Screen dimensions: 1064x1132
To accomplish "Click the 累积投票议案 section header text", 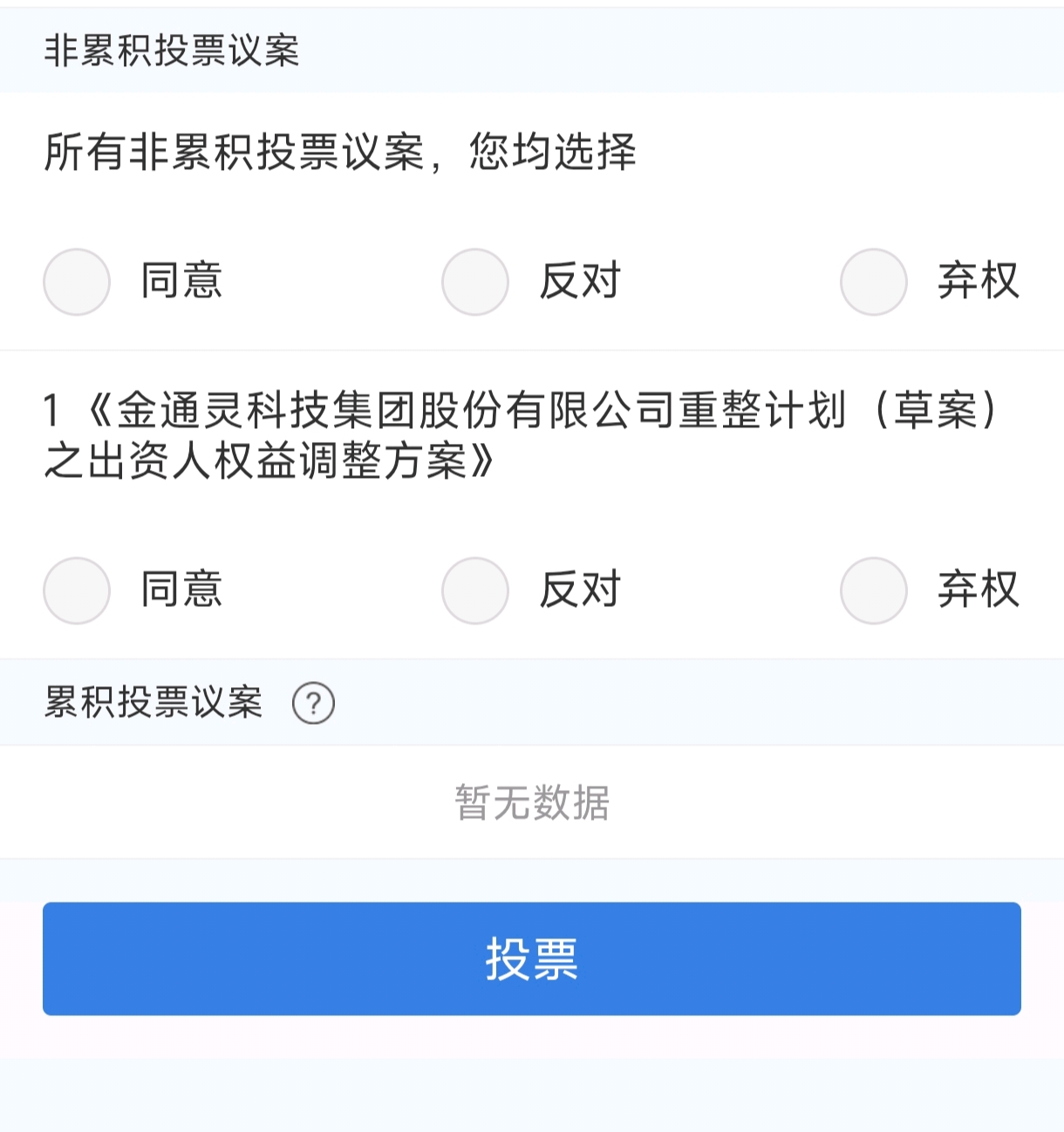I will tap(153, 703).
